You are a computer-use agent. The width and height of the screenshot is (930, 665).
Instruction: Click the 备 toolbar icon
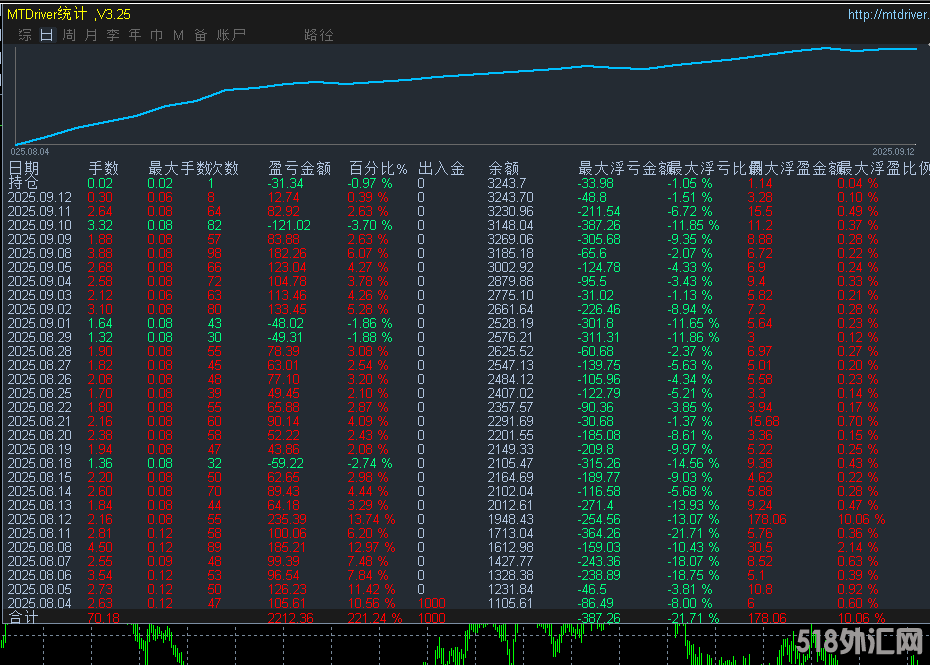pyautogui.click(x=200, y=34)
